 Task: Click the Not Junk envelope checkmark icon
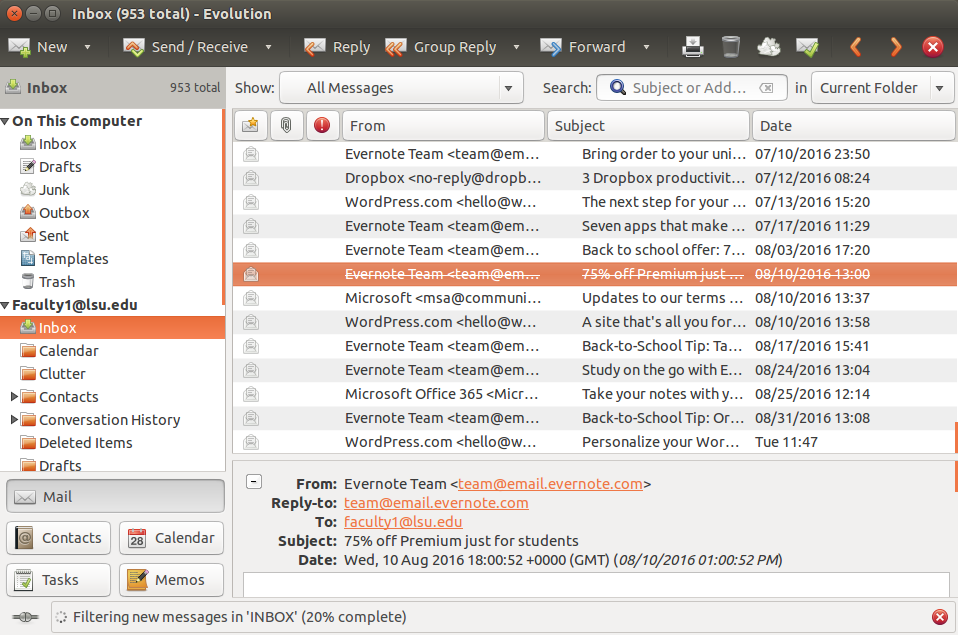click(x=807, y=47)
